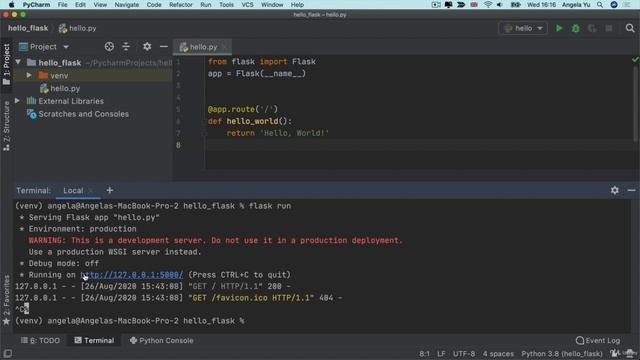Click the terminal prompt line at the bottom
This screenshot has width=640, height=360.
[129, 321]
